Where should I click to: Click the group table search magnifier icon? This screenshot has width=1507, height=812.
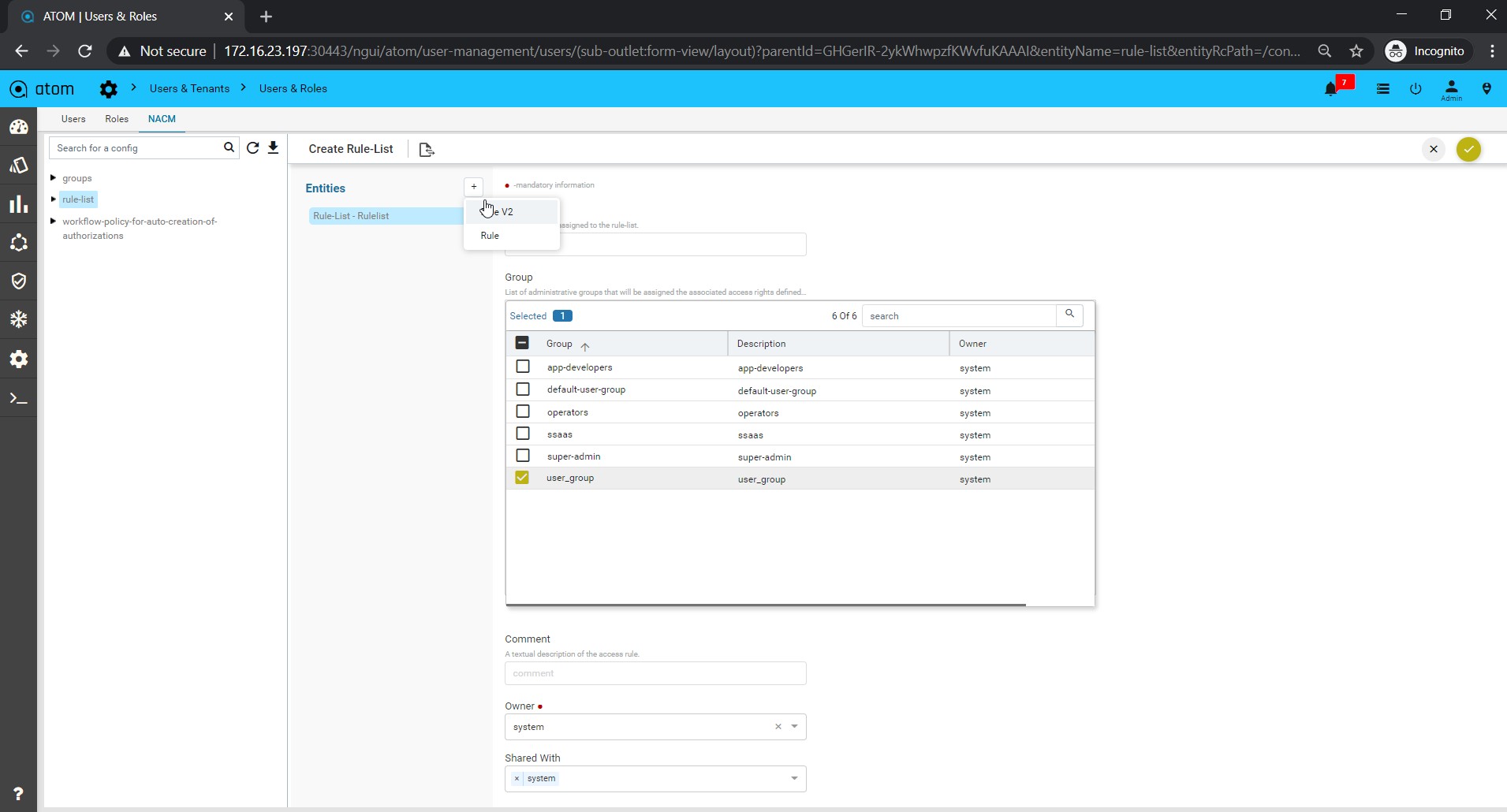click(1069, 315)
